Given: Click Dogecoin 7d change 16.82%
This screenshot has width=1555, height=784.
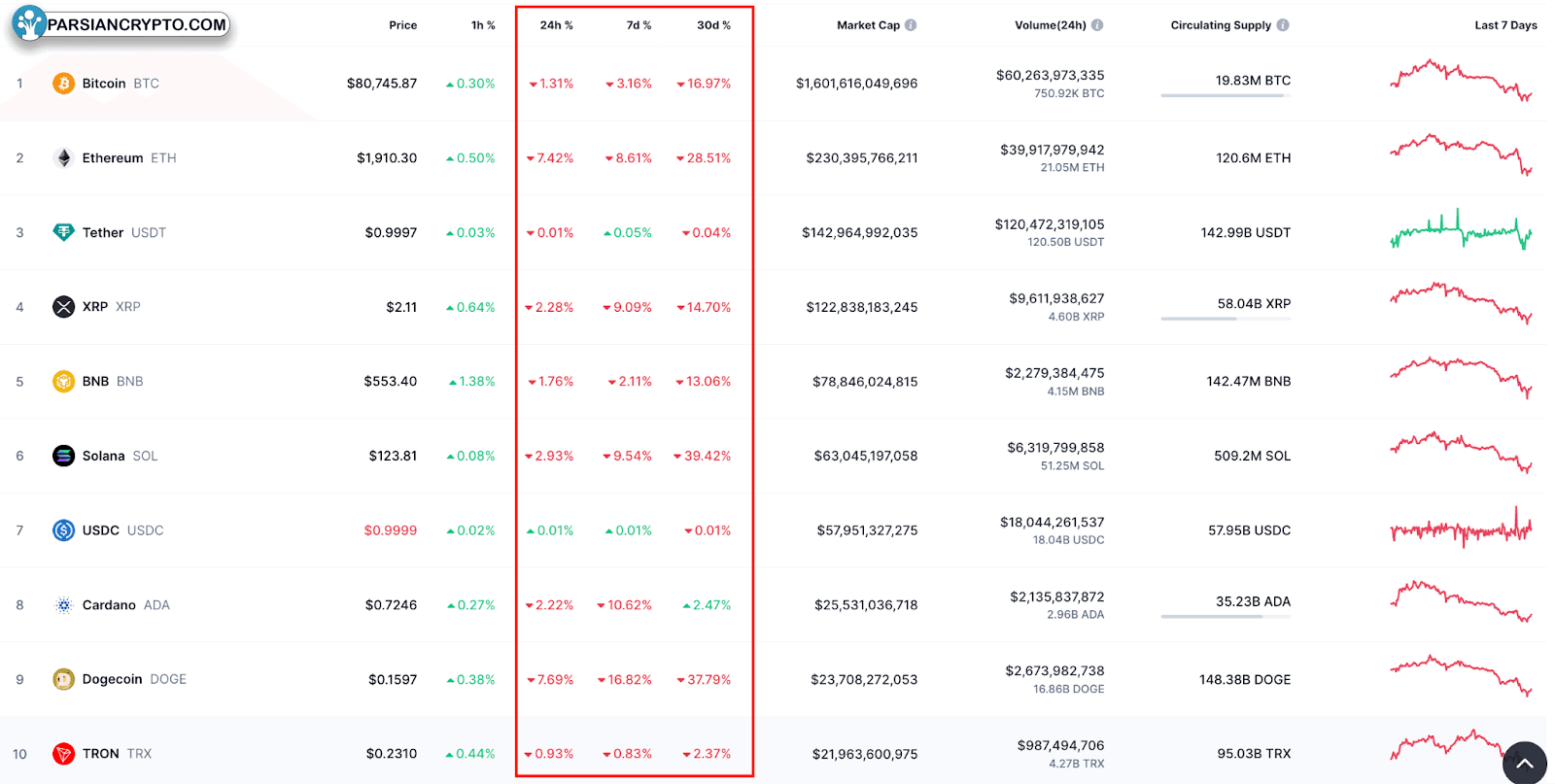Looking at the screenshot, I should tap(625, 679).
